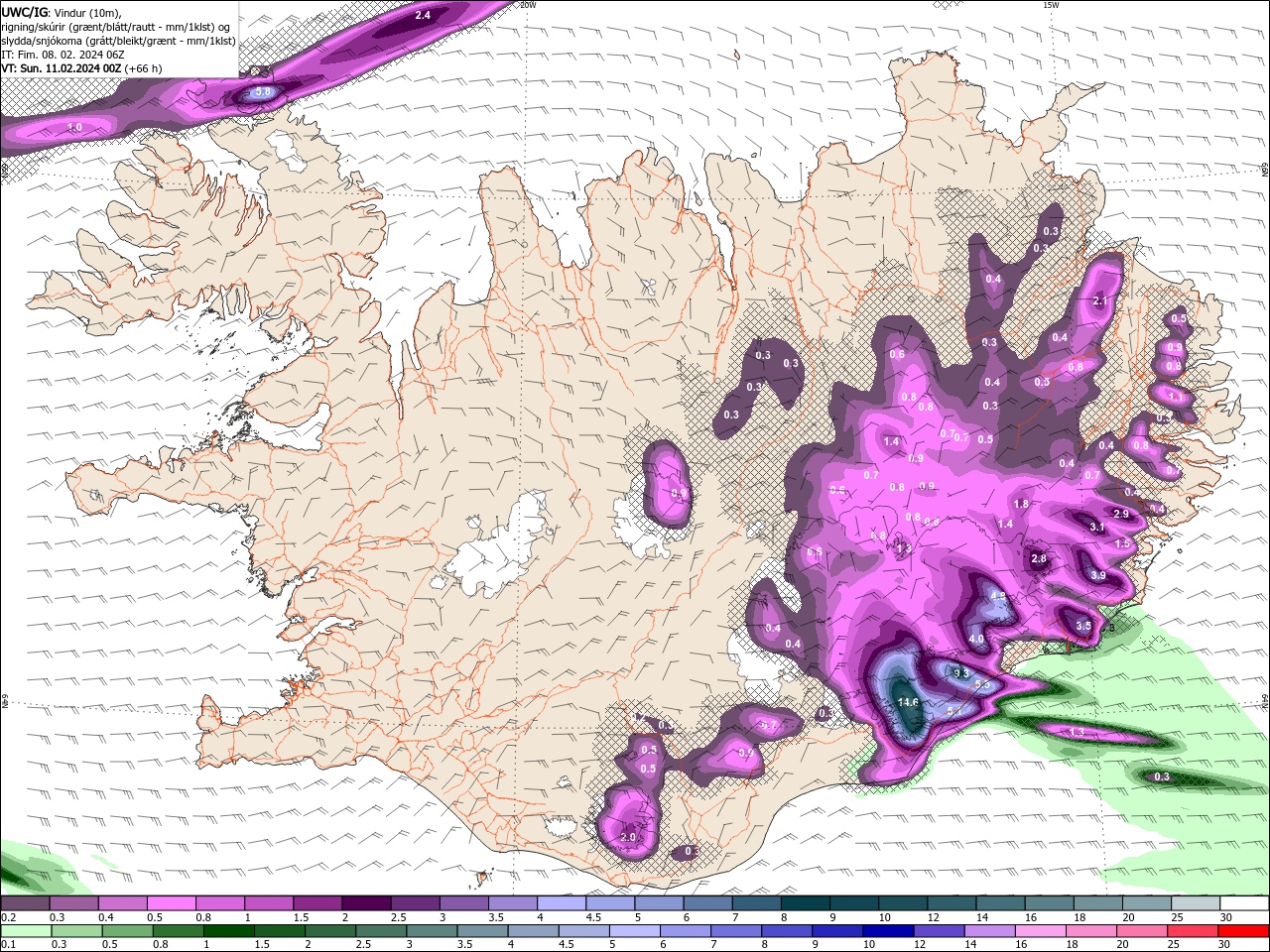Pick the red final swatch in the lower legend row
The image size is (1270, 952).
coord(1243,930)
